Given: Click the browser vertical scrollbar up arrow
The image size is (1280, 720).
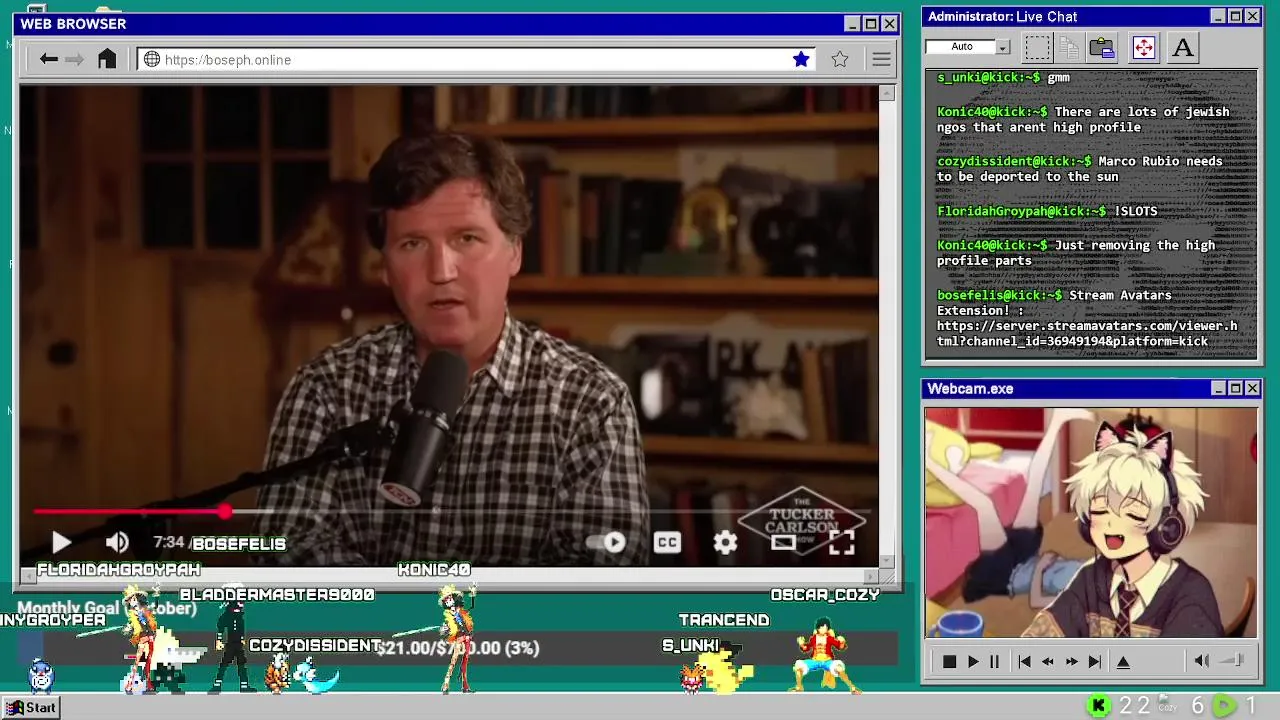Looking at the screenshot, I should tap(887, 93).
